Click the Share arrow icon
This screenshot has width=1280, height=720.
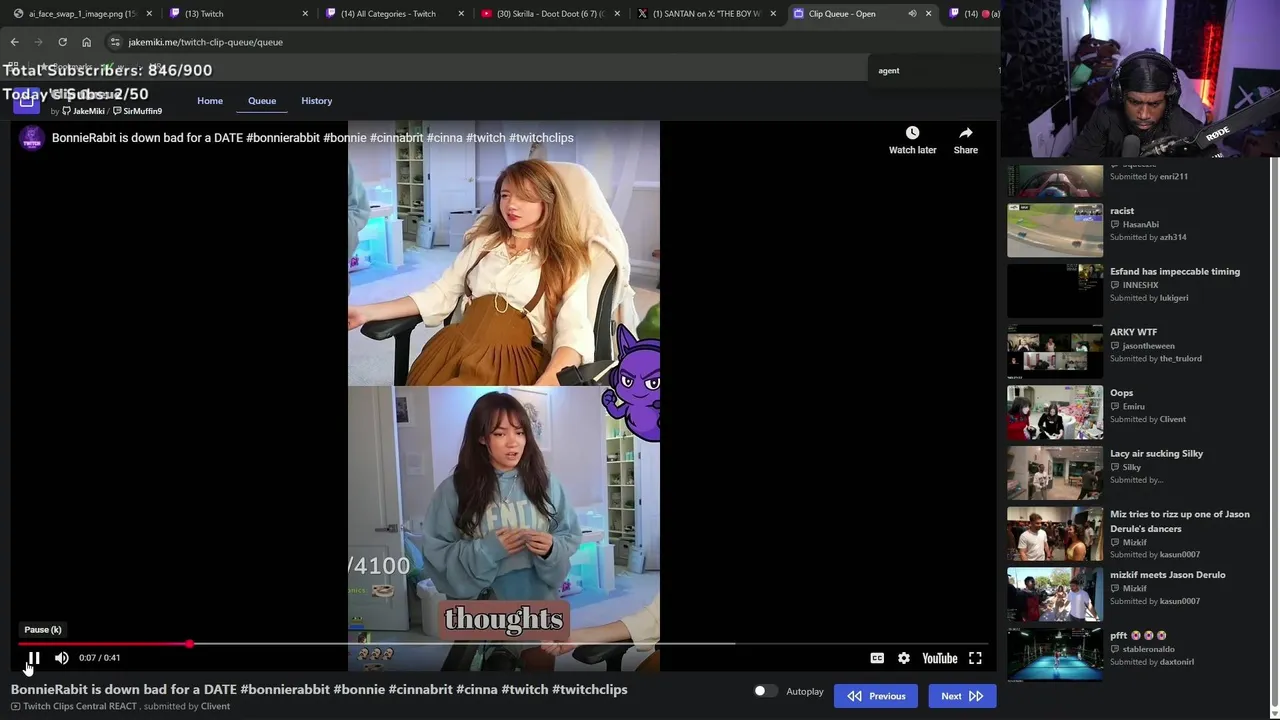[966, 133]
